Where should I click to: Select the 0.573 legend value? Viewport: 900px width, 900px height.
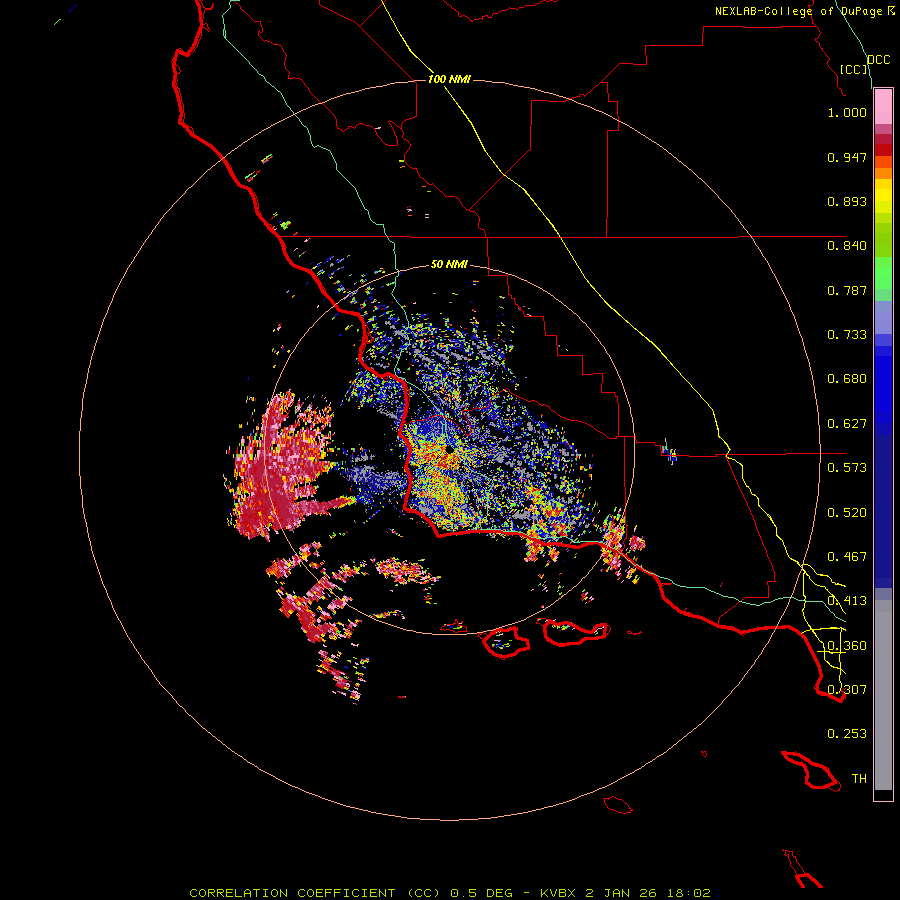tap(847, 468)
